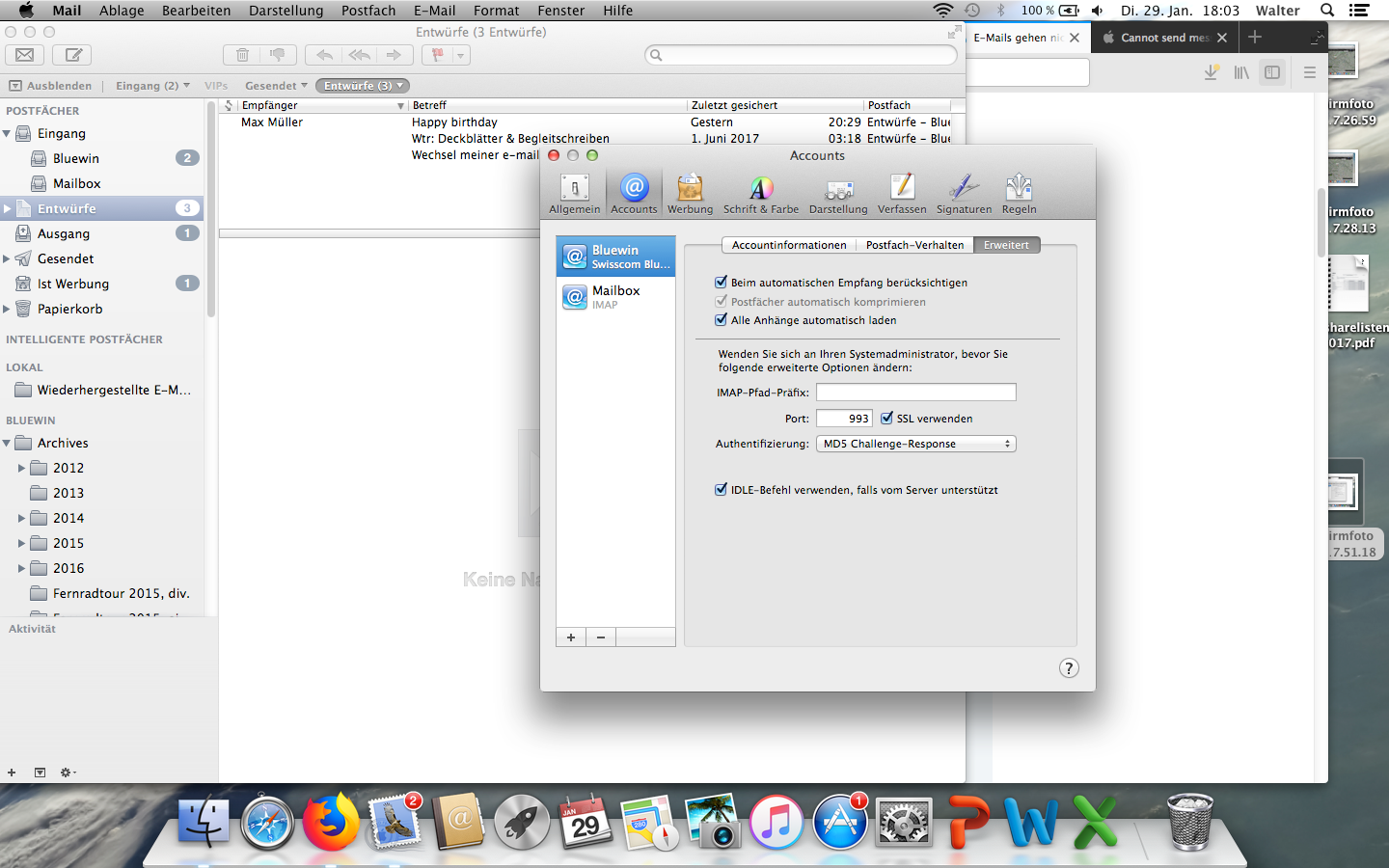The height and width of the screenshot is (868, 1389).
Task: Open App Store from the Dock
Action: (x=840, y=823)
